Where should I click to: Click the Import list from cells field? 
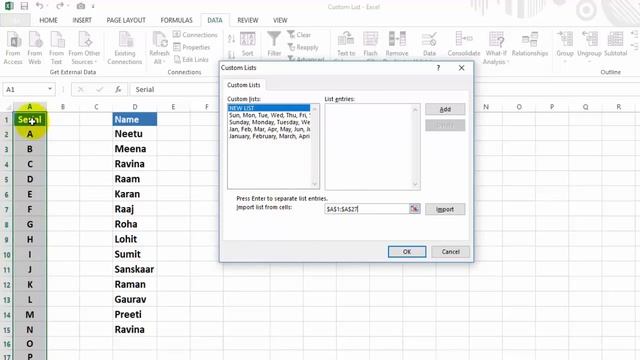pyautogui.click(x=367, y=209)
